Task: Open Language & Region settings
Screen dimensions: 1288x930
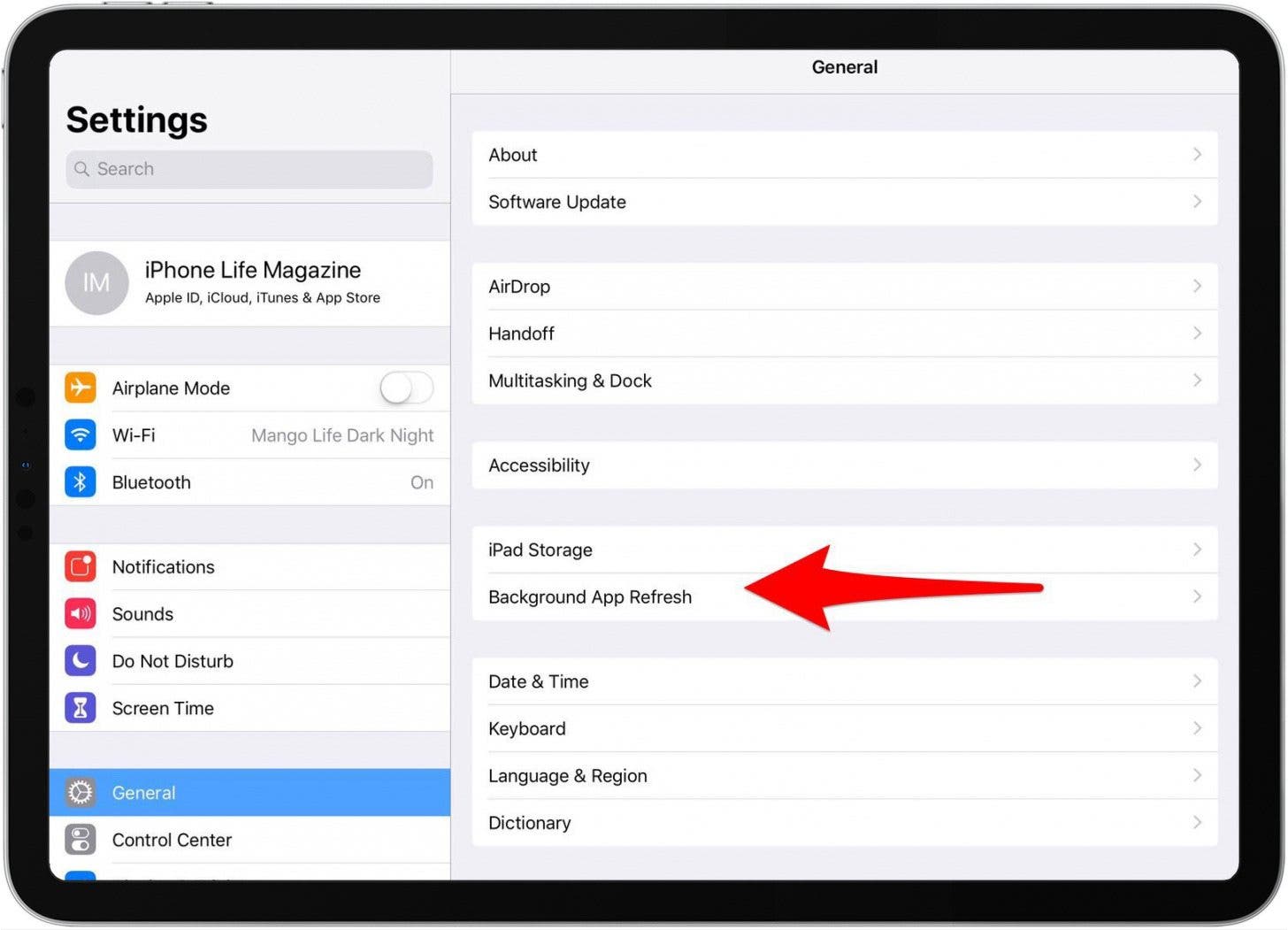Action: [845, 775]
